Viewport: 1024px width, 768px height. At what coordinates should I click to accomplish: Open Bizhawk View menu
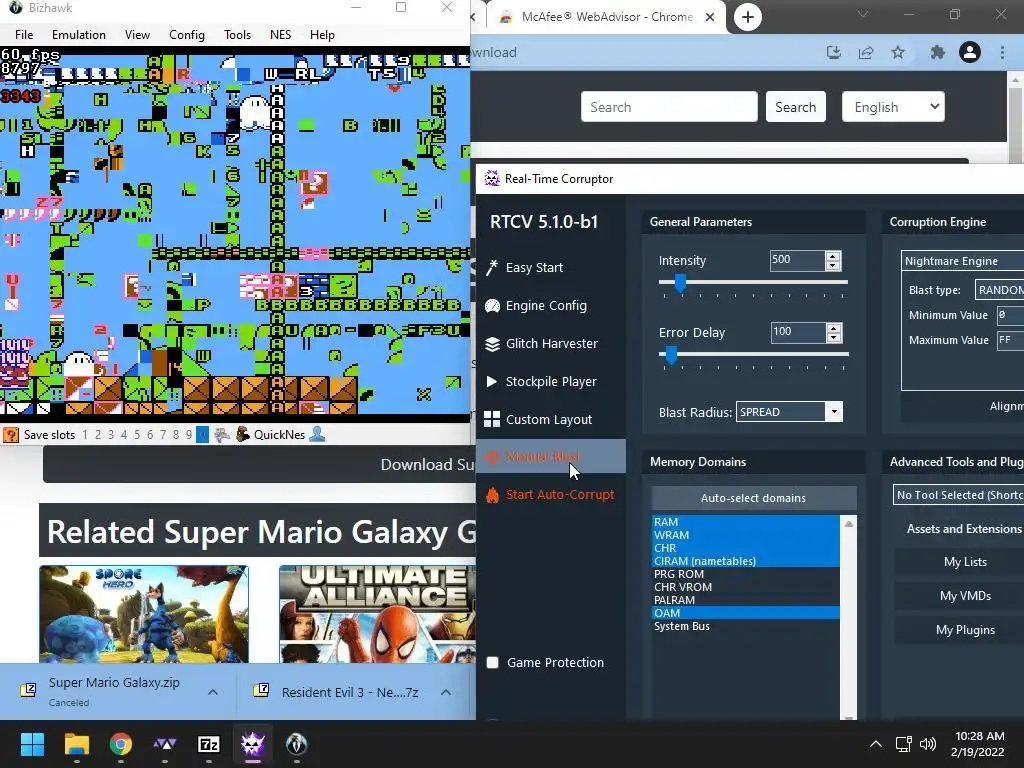coord(137,35)
